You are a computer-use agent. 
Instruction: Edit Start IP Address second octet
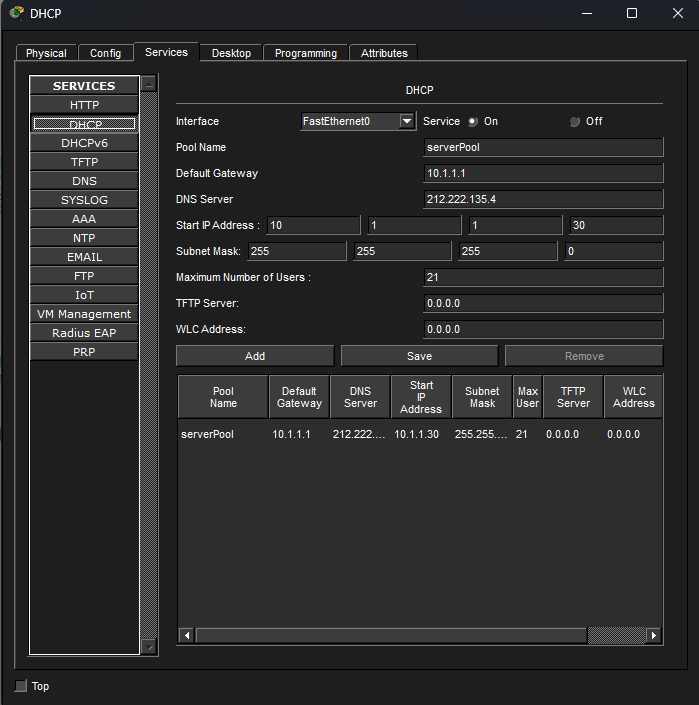coord(414,225)
